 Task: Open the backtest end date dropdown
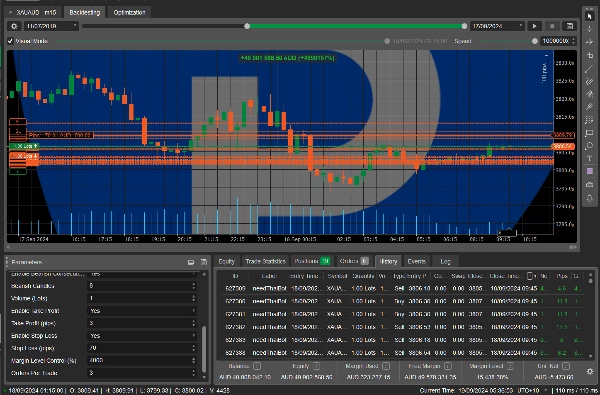497,26
